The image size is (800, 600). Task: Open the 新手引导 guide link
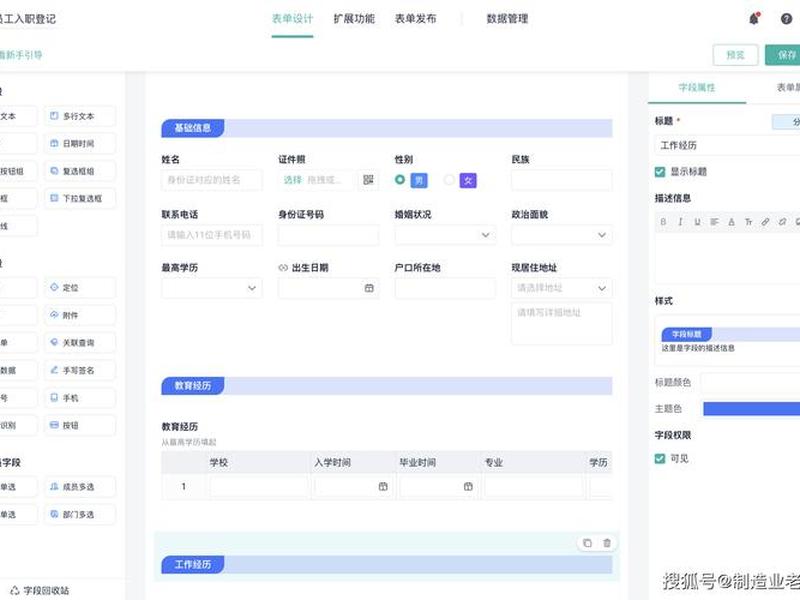pyautogui.click(x=20, y=55)
